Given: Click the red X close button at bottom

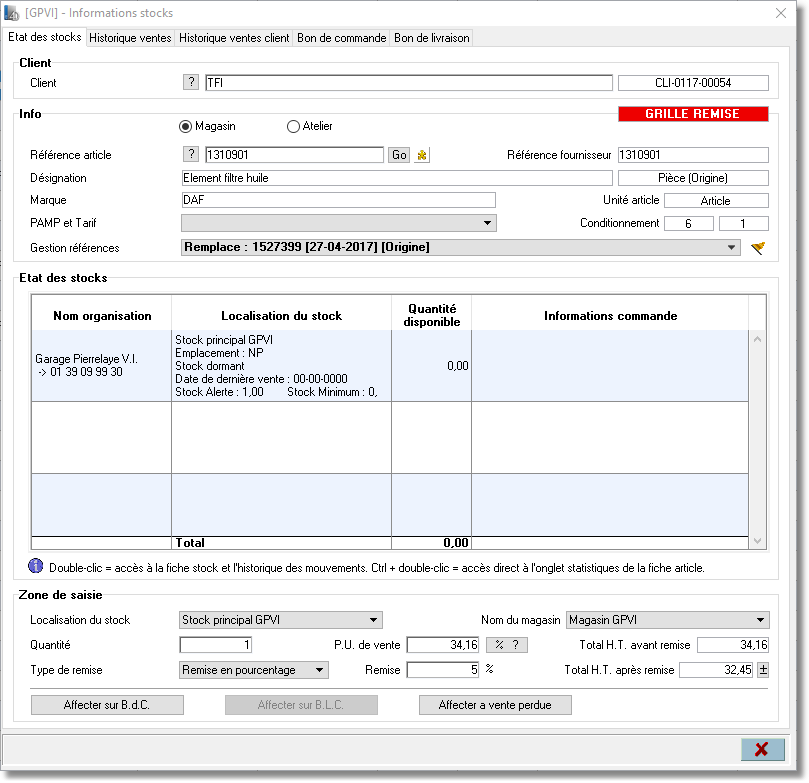Looking at the screenshot, I should 763,749.
